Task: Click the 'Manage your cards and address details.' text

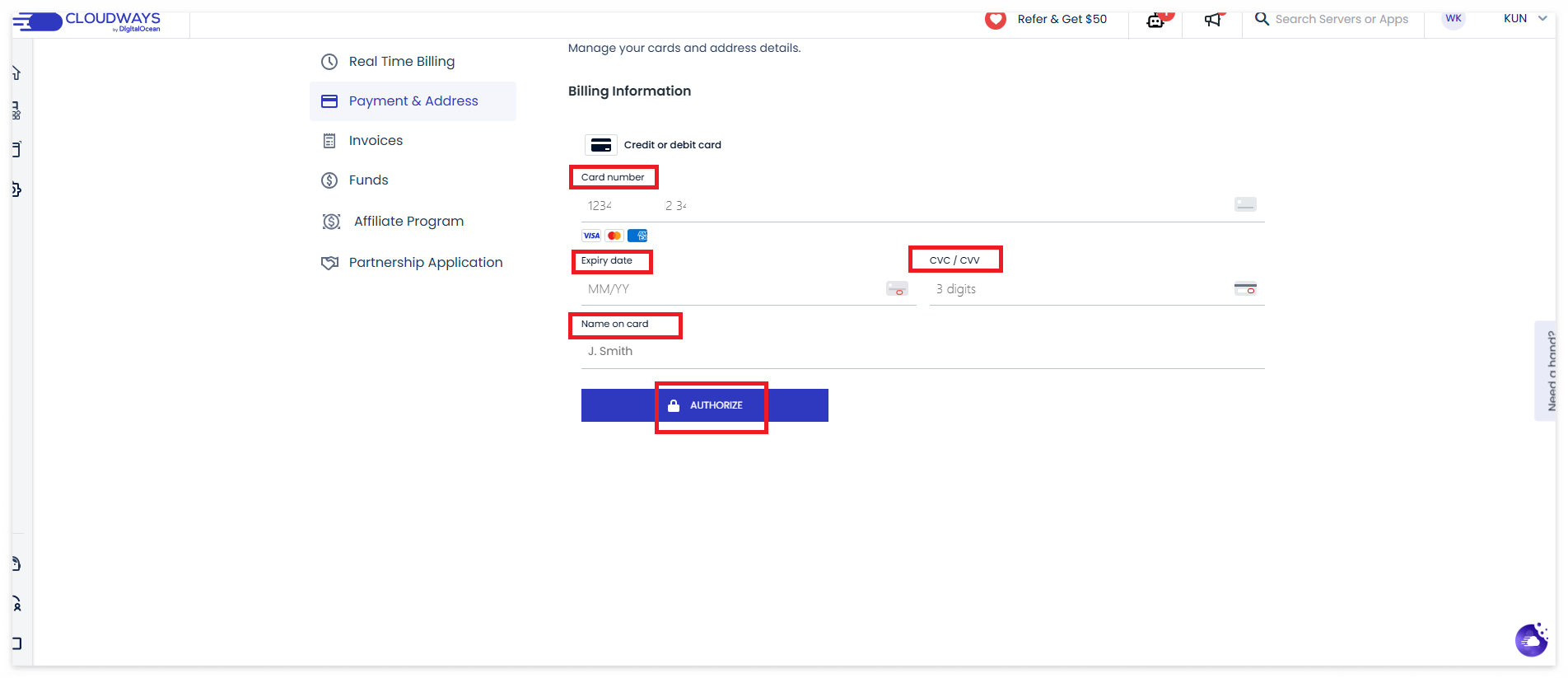Action: pos(684,49)
